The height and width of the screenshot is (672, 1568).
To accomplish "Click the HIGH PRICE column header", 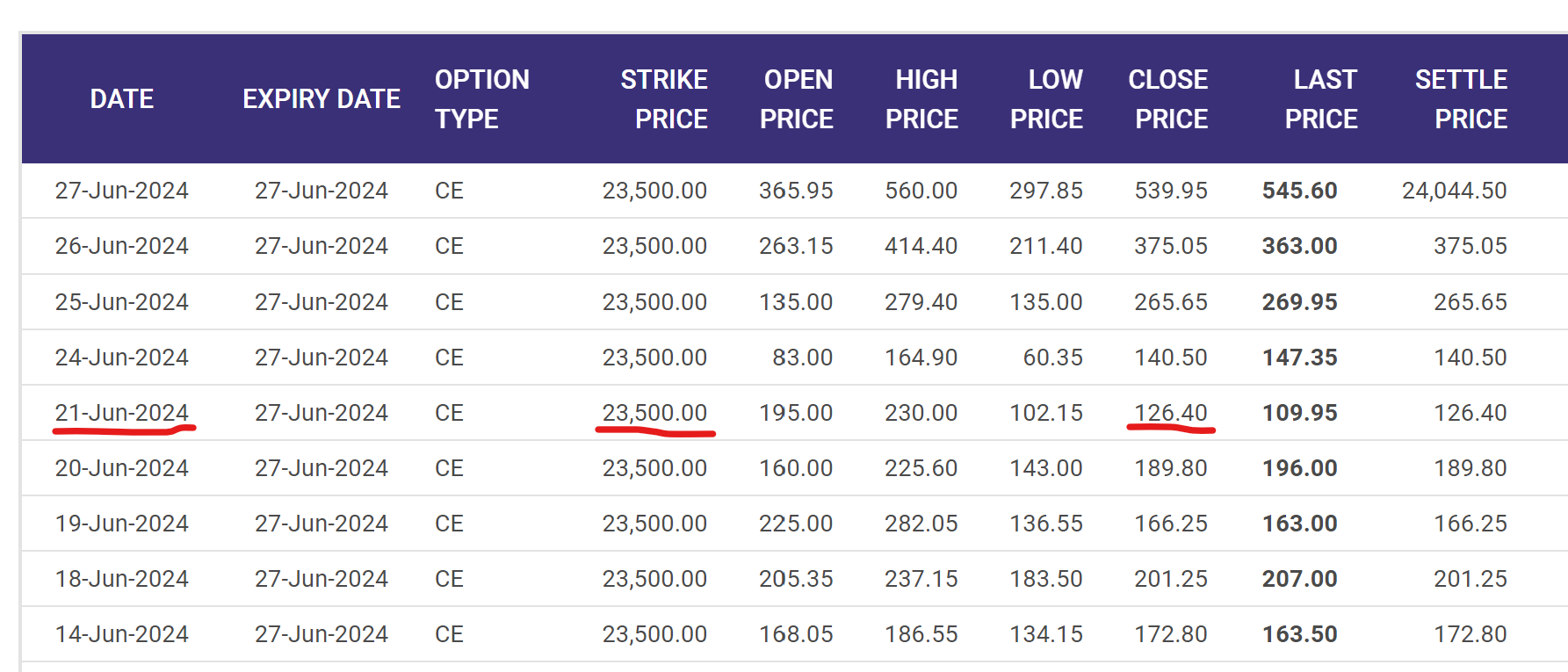I will tap(921, 98).
